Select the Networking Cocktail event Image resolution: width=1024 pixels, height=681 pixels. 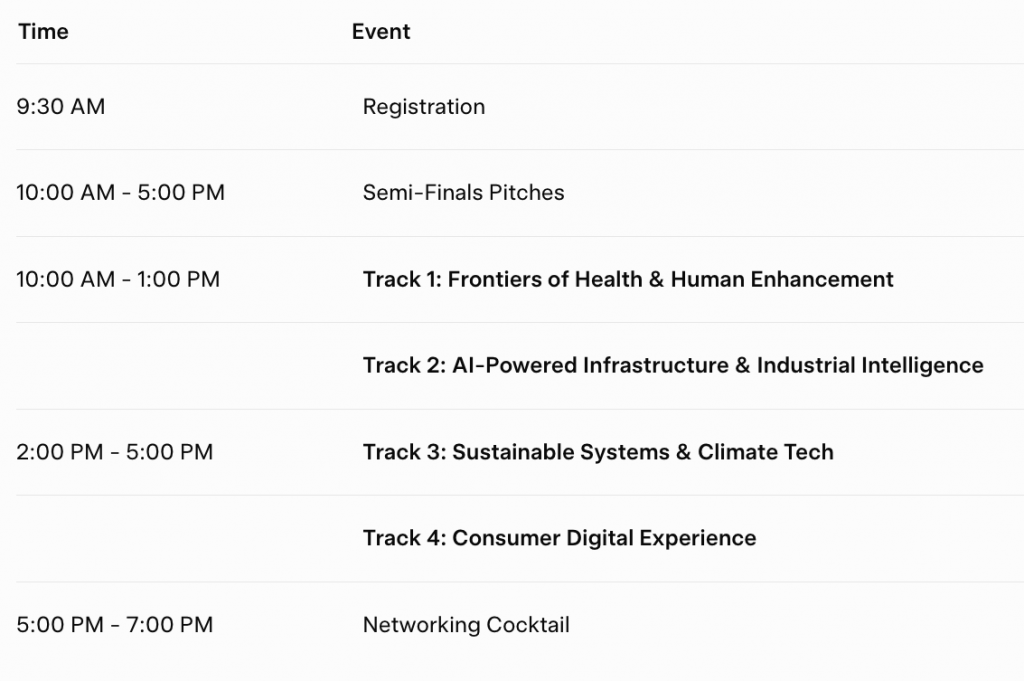466,625
